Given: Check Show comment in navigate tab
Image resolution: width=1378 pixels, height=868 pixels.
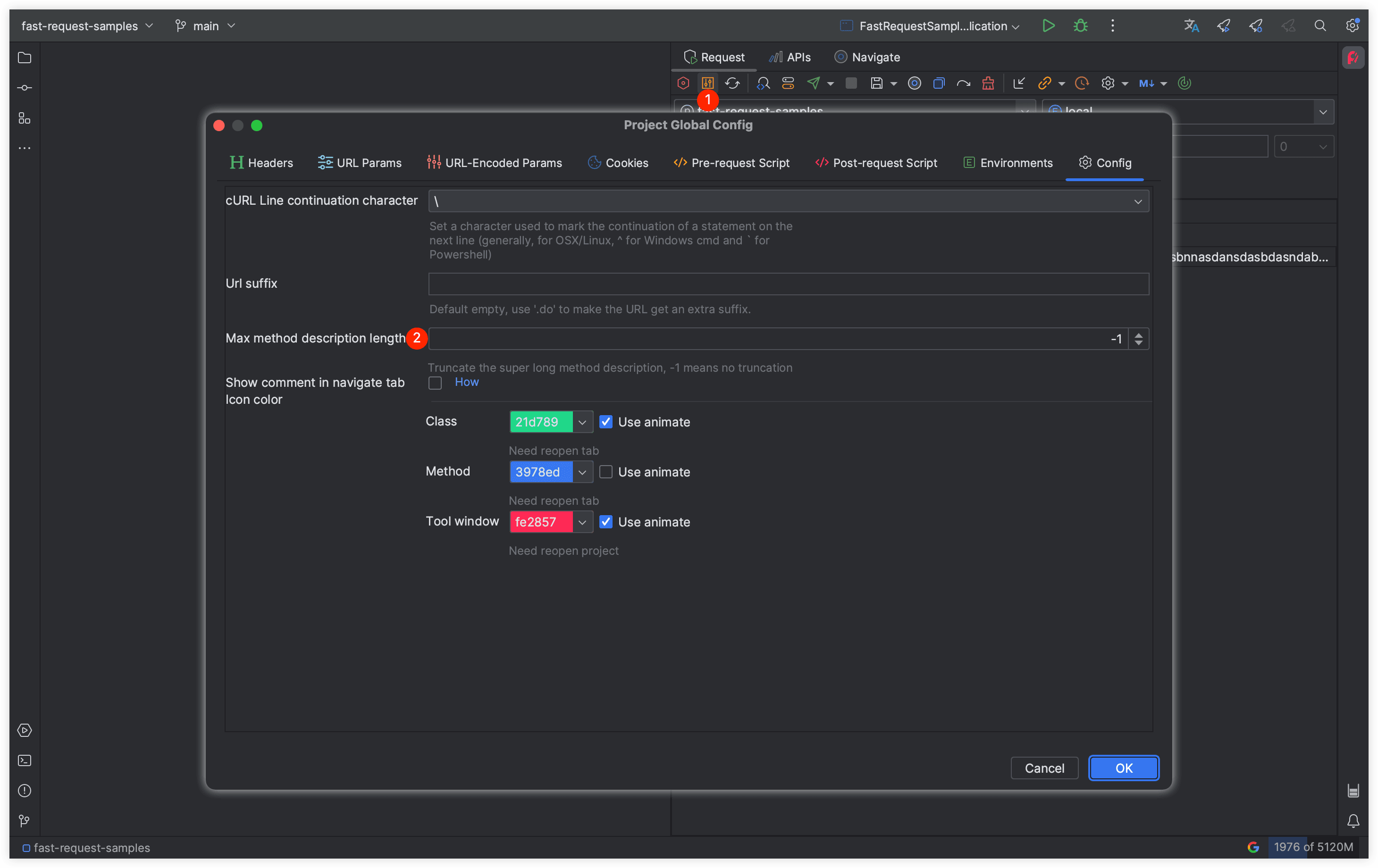Looking at the screenshot, I should point(435,383).
